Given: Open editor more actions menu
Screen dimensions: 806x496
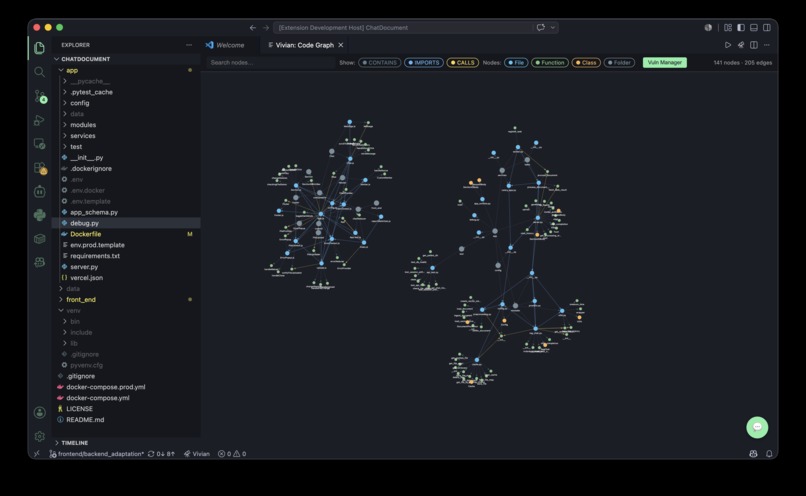Looking at the screenshot, I should point(767,45).
